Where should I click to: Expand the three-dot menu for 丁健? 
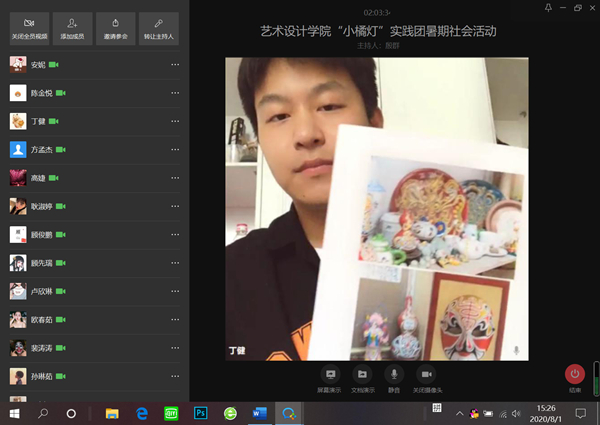click(x=175, y=121)
